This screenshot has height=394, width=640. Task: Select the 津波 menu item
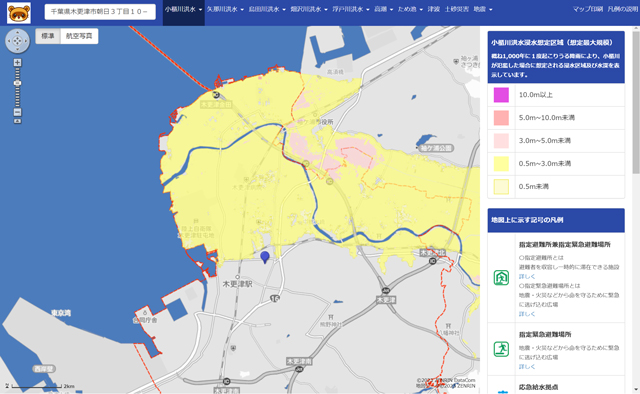[x=433, y=9]
